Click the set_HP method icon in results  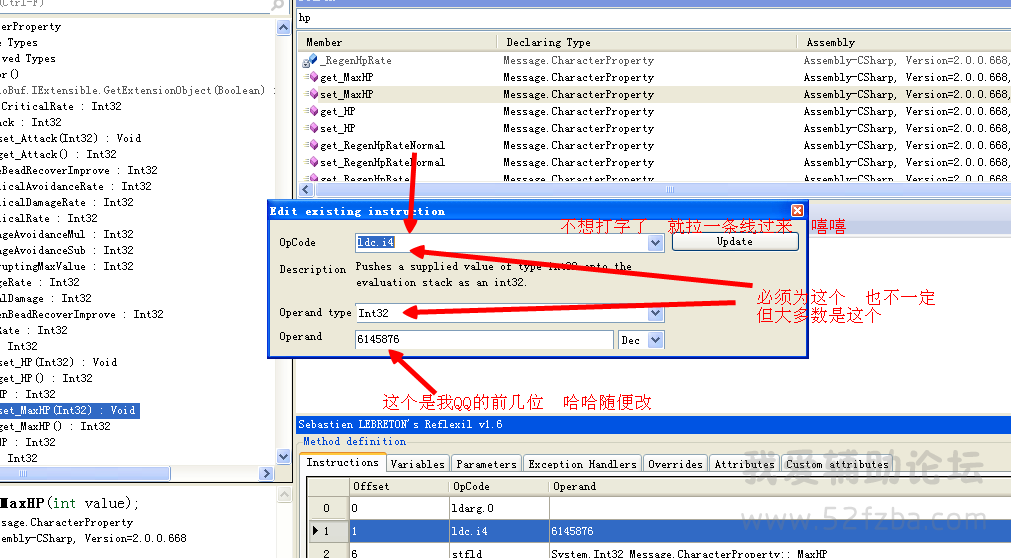point(310,129)
